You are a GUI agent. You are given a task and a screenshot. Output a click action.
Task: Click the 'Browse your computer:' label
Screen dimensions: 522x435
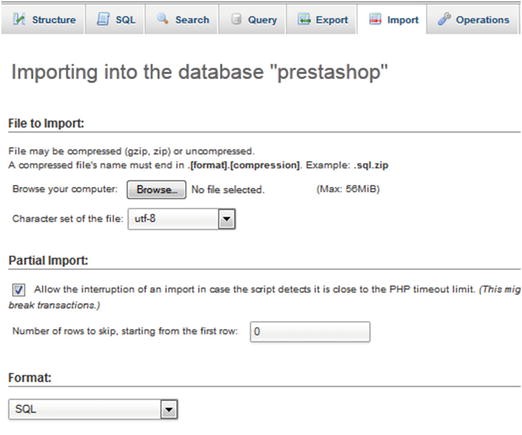coord(65,189)
